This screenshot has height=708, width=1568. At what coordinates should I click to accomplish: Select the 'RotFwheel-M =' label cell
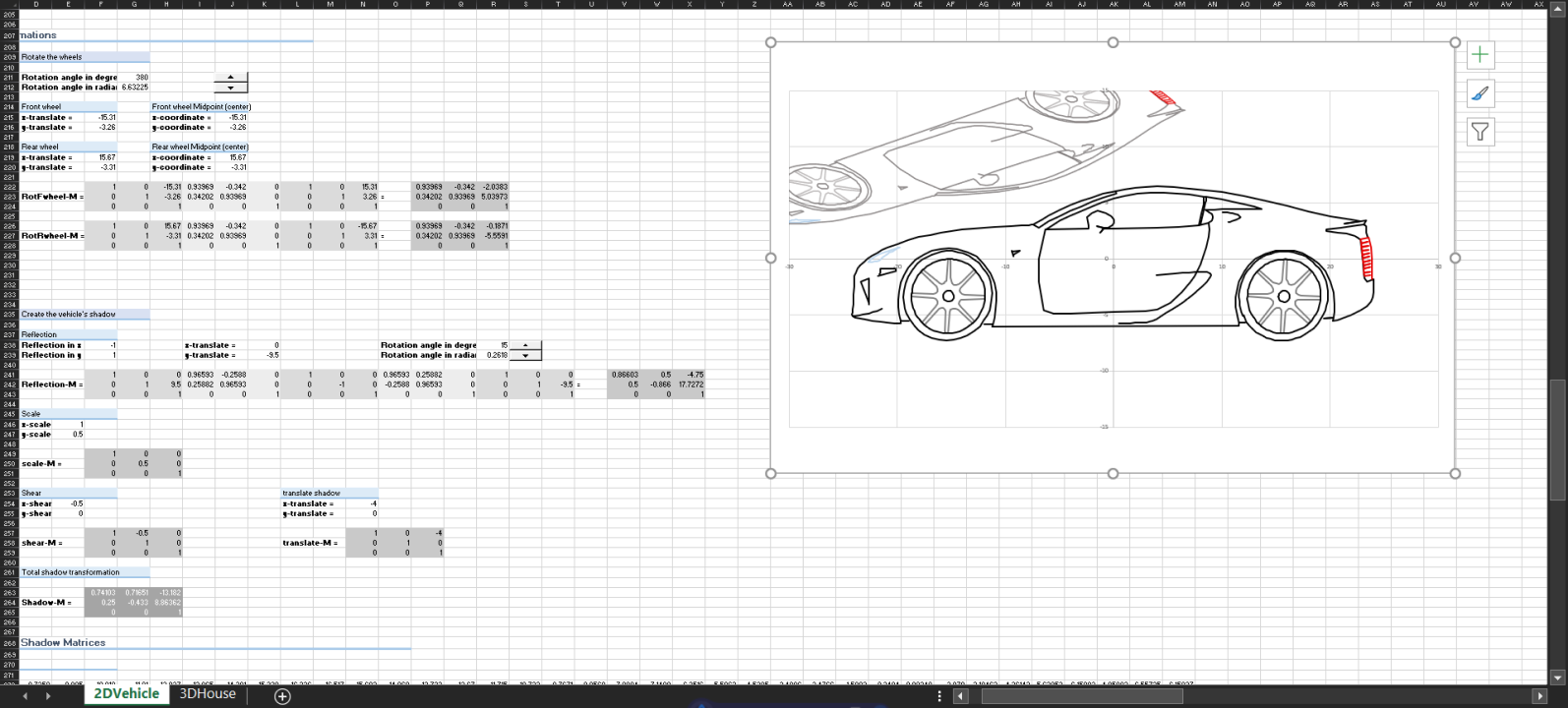pyautogui.click(x=52, y=196)
